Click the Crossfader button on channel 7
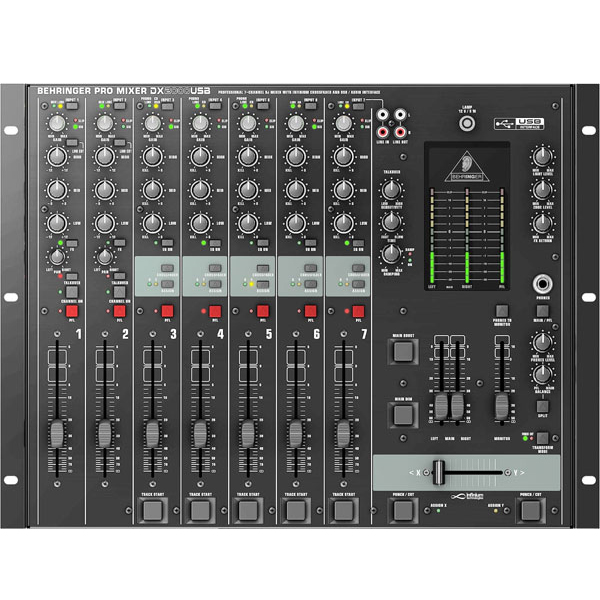This screenshot has width=600, height=600. (358, 268)
